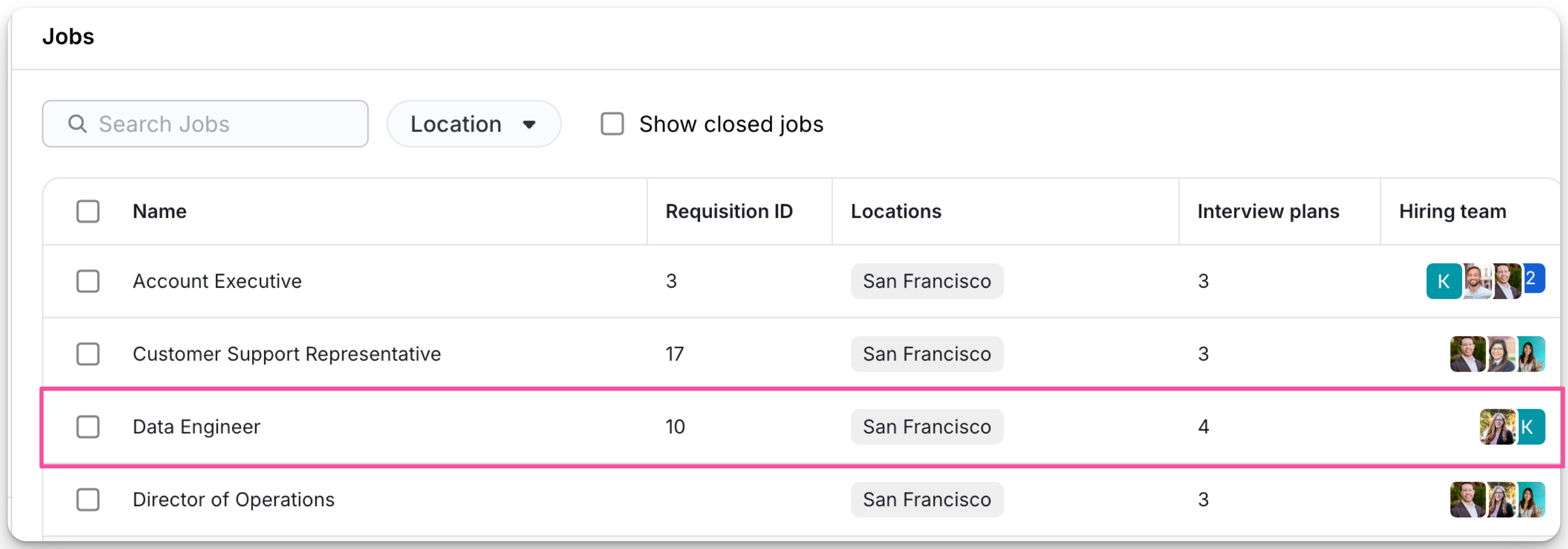Click the search magnifier icon
This screenshot has height=549, width=1568.
click(x=77, y=124)
